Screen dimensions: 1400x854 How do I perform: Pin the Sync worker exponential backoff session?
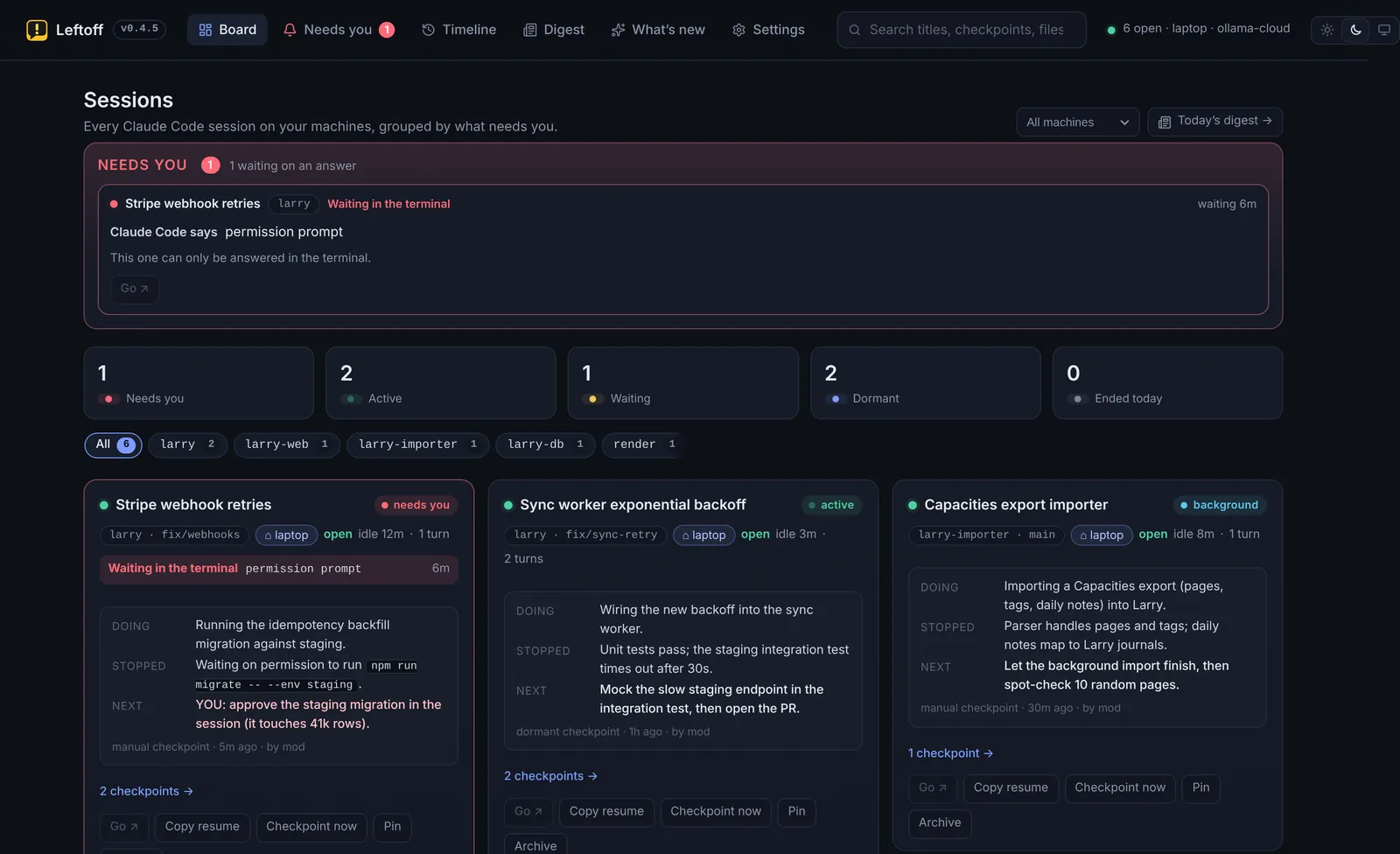coord(796,812)
